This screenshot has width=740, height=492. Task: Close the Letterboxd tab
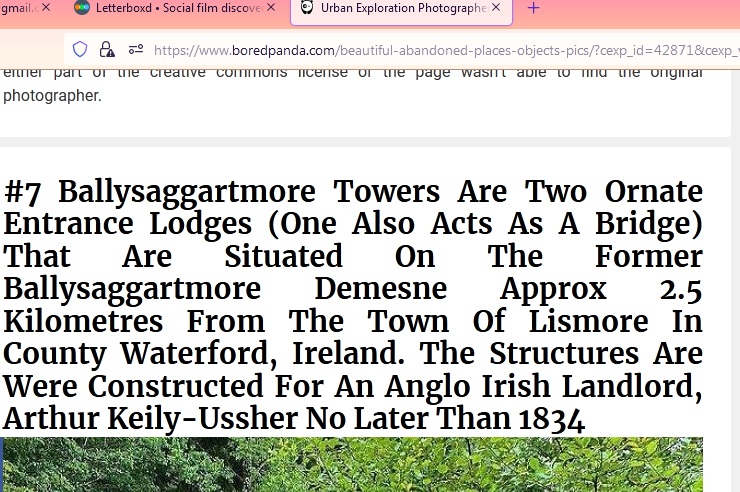(270, 8)
